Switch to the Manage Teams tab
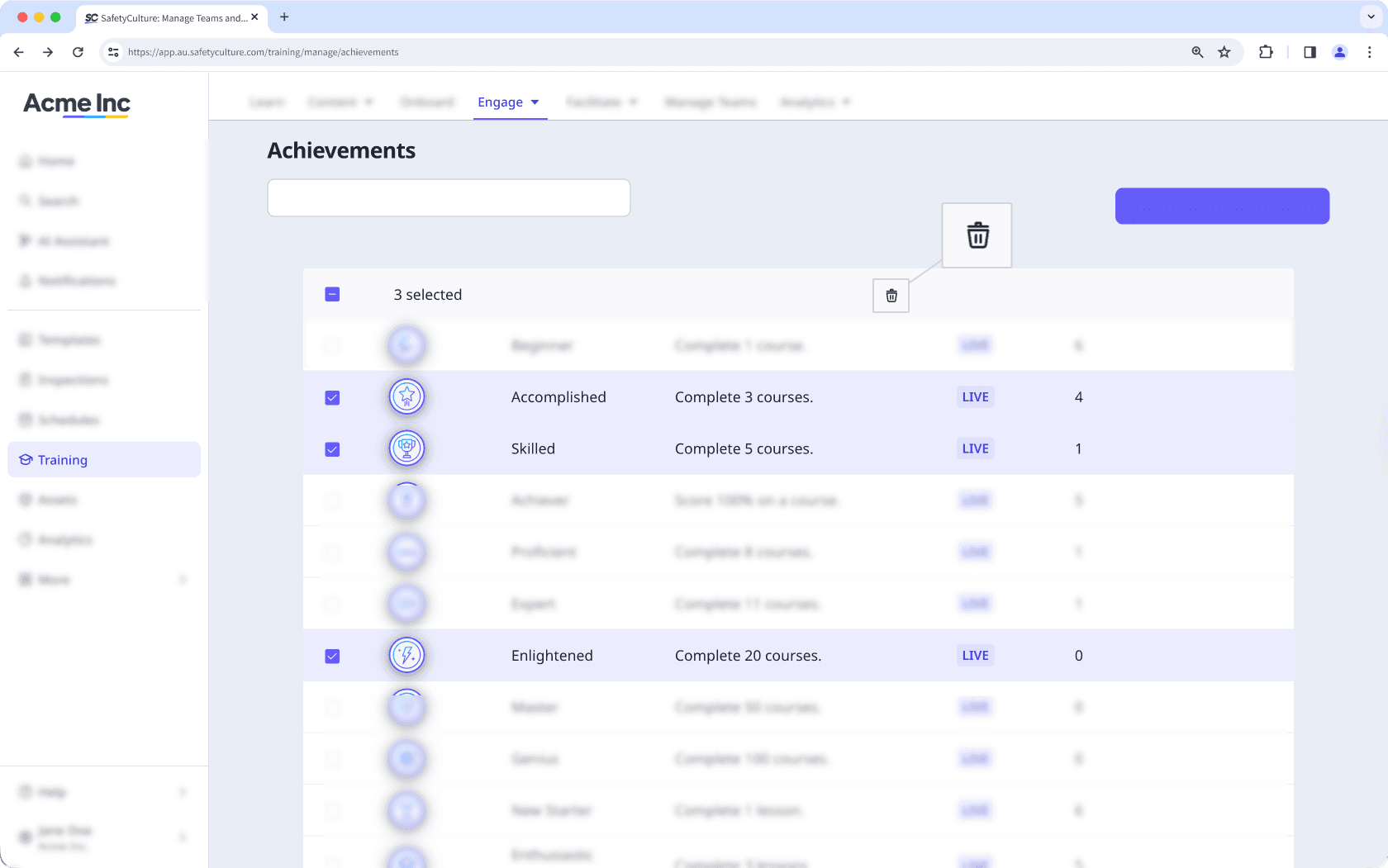The image size is (1388, 868). (710, 102)
